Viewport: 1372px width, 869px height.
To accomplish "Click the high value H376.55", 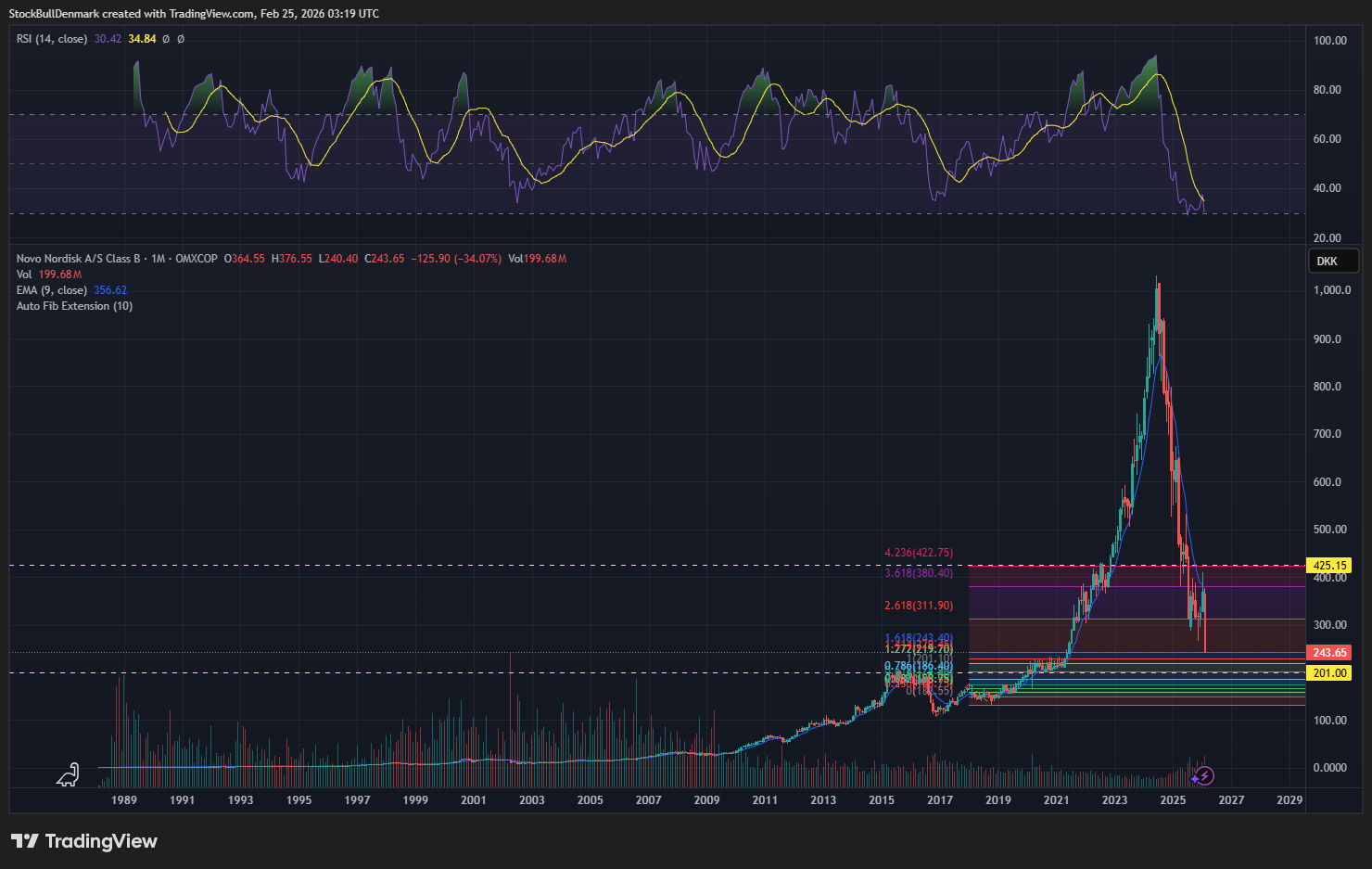I will (x=292, y=259).
